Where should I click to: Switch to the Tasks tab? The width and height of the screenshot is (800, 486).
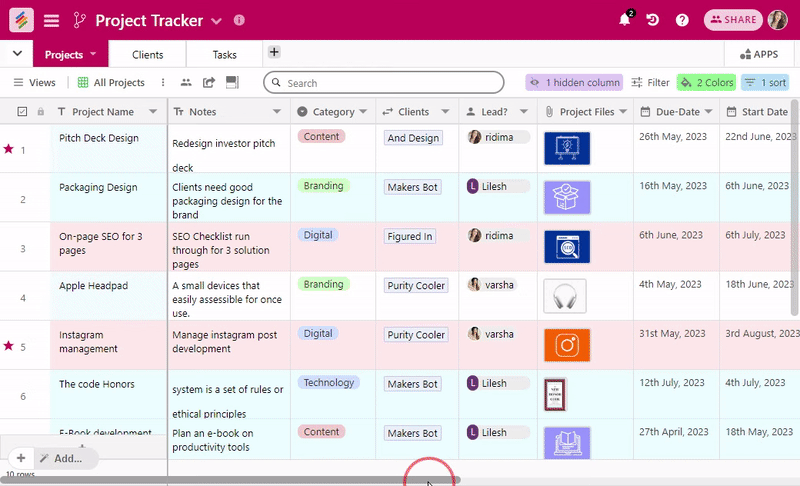coord(224,55)
